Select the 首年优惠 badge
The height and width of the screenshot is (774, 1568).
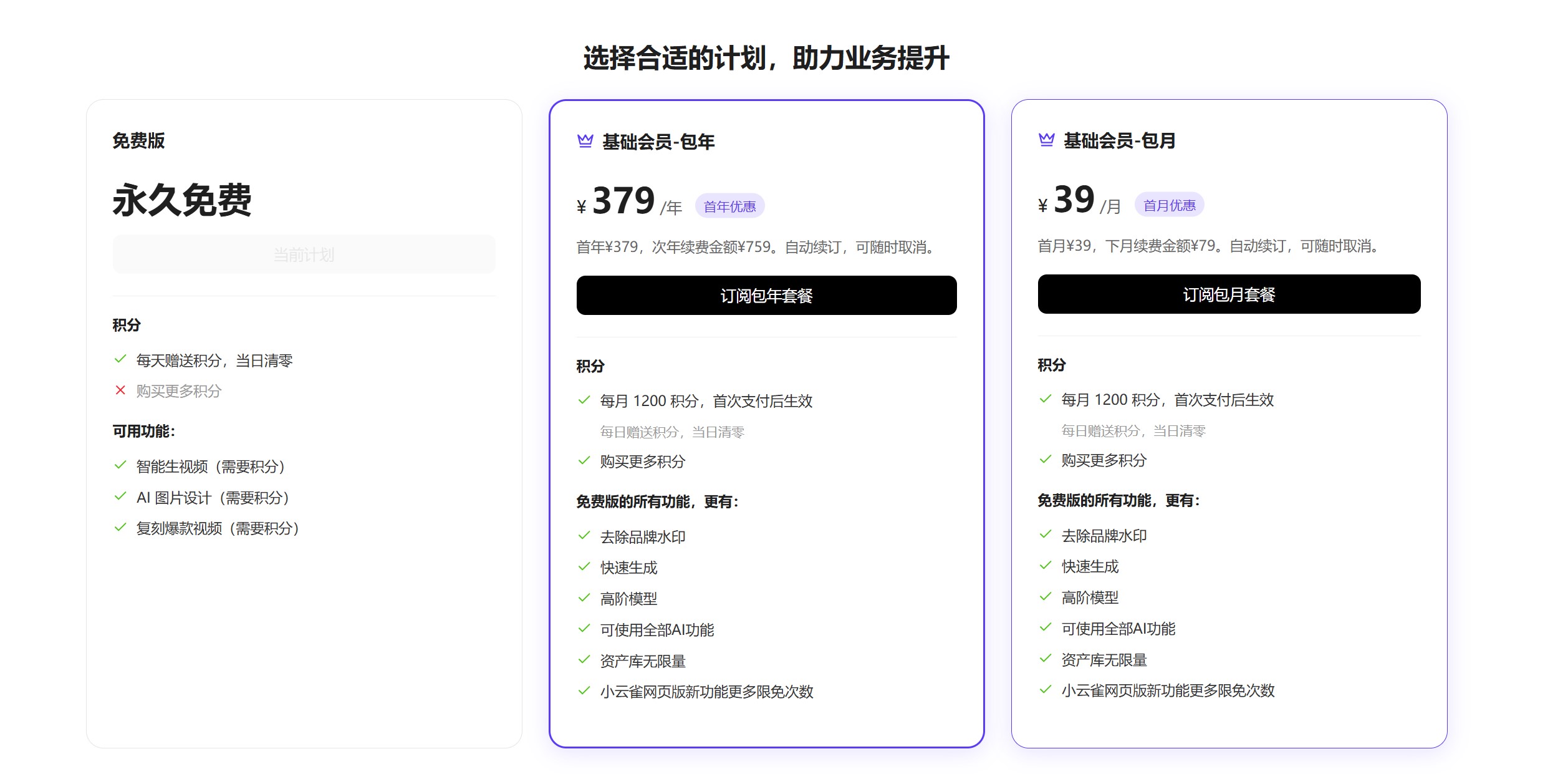pyautogui.click(x=731, y=205)
